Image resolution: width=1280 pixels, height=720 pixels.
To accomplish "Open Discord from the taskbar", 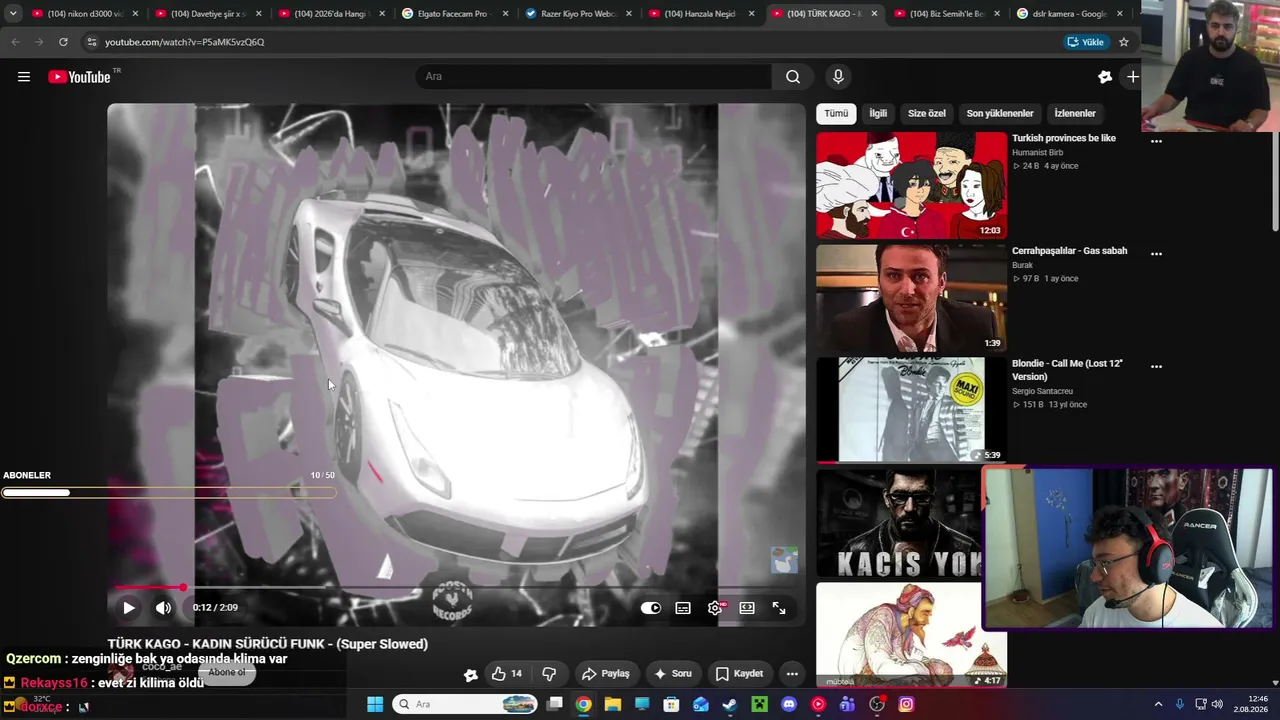I will tap(789, 704).
